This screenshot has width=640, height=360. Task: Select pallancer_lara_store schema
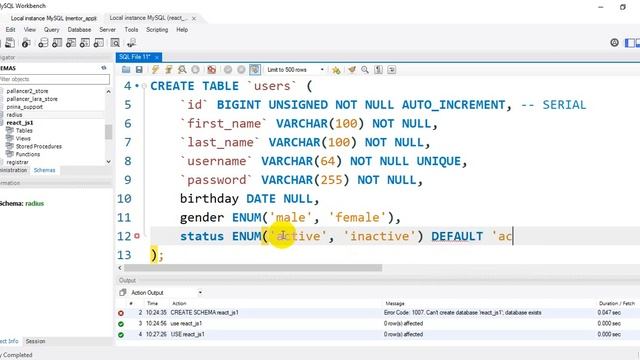32,99
